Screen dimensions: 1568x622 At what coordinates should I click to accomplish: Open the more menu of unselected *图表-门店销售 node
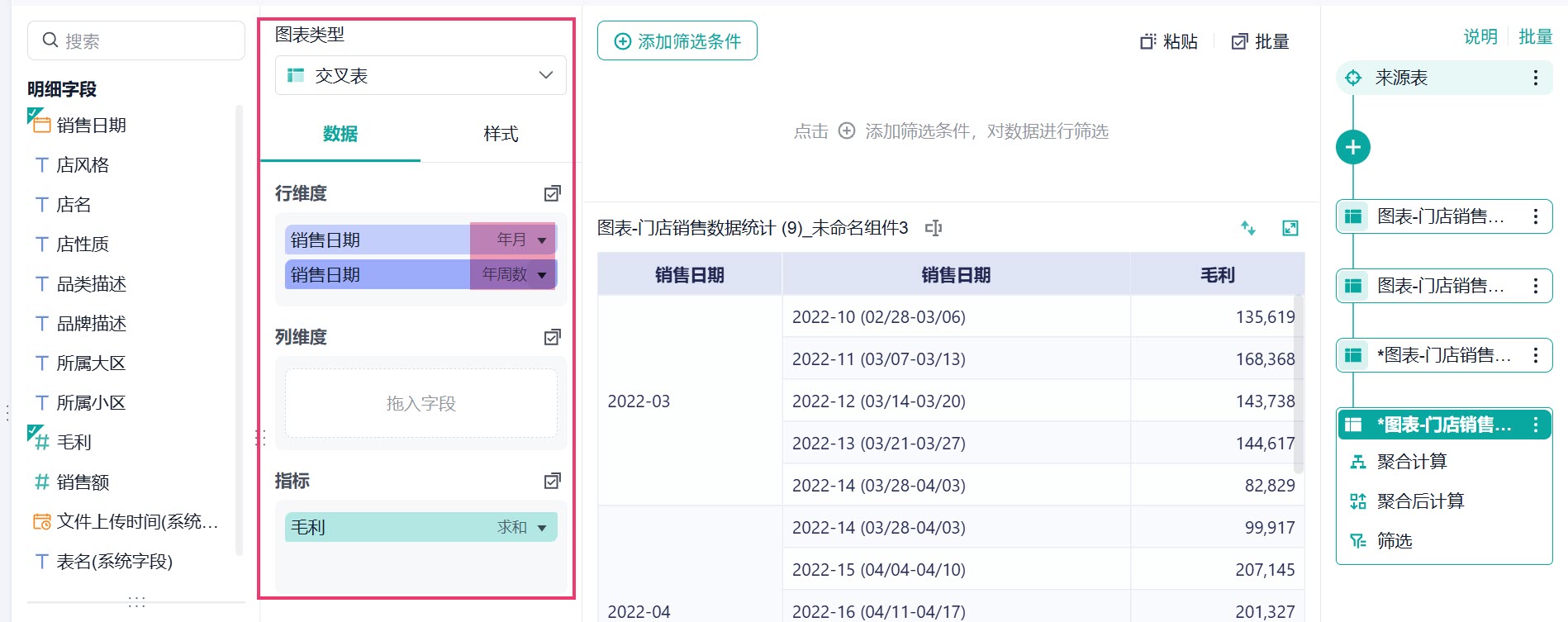(x=1536, y=355)
